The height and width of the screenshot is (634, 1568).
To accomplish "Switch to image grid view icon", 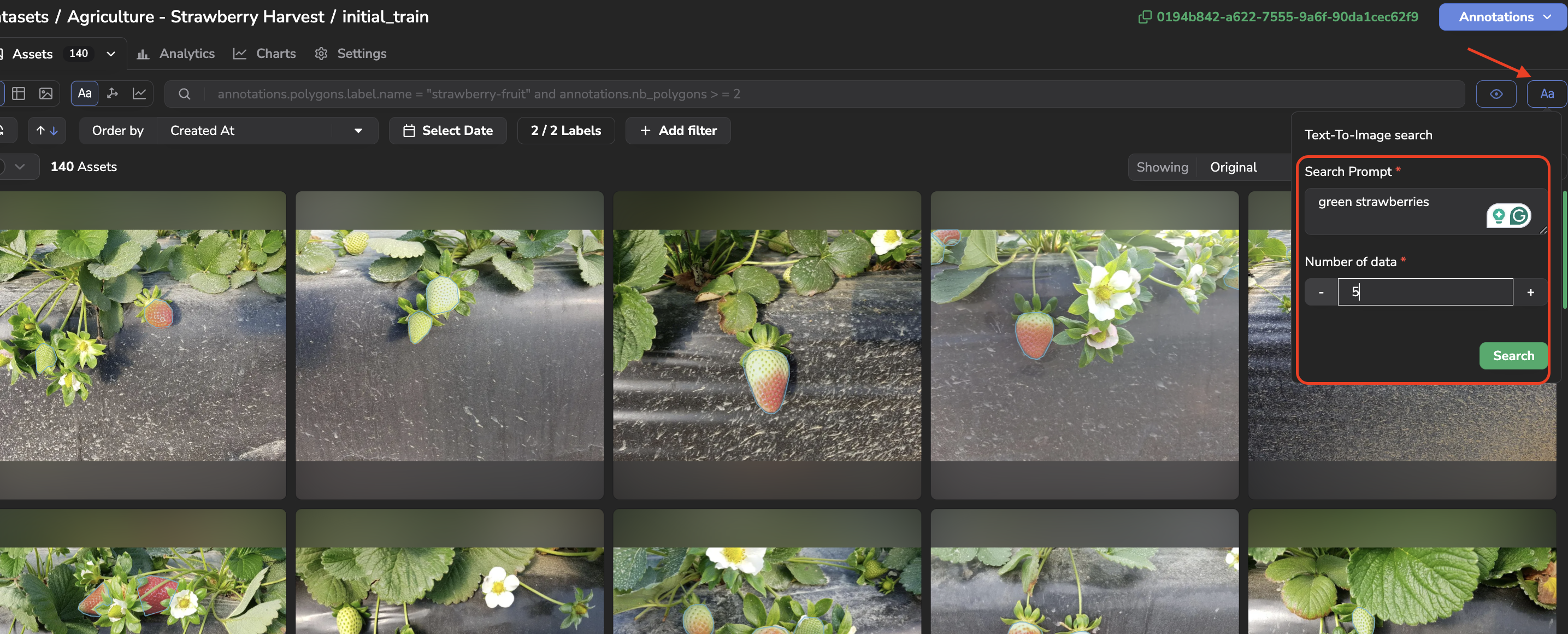I will pos(46,94).
